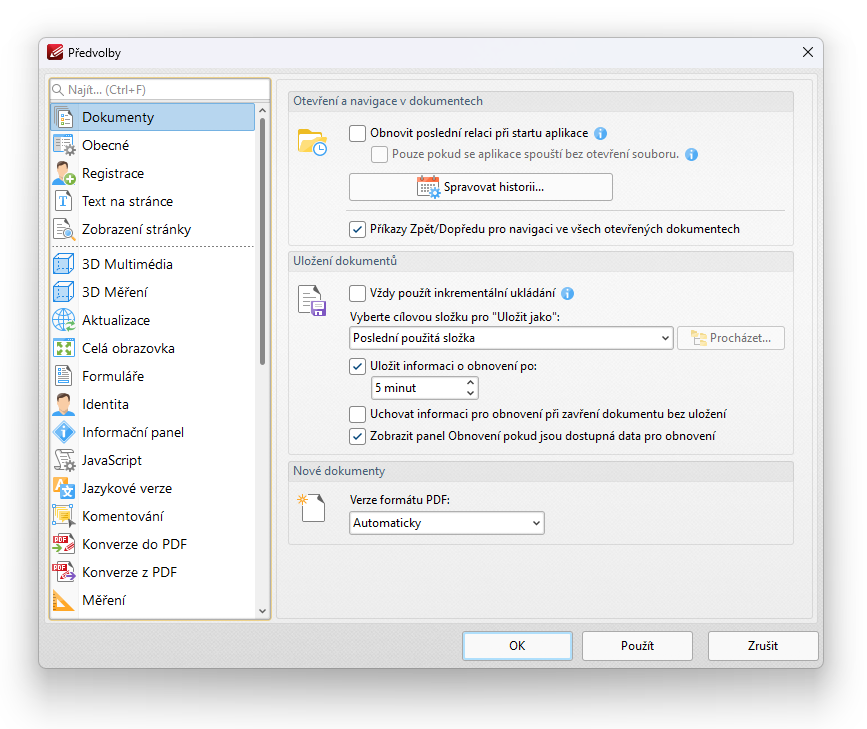The image size is (867, 729).
Task: Toggle Vždy použít inkrementální ukládání checkbox
Action: pyautogui.click(x=358, y=294)
